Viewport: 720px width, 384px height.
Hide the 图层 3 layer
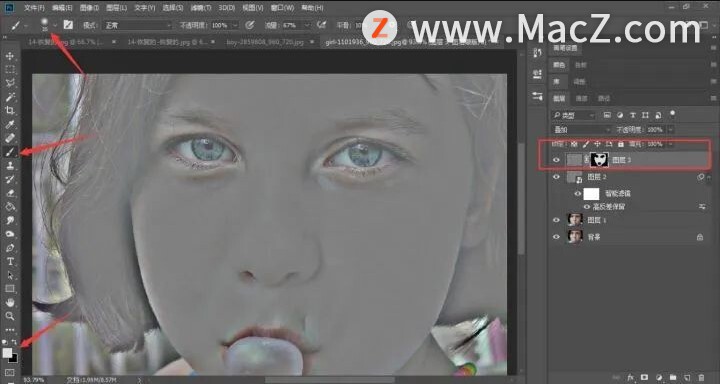[x=557, y=160]
